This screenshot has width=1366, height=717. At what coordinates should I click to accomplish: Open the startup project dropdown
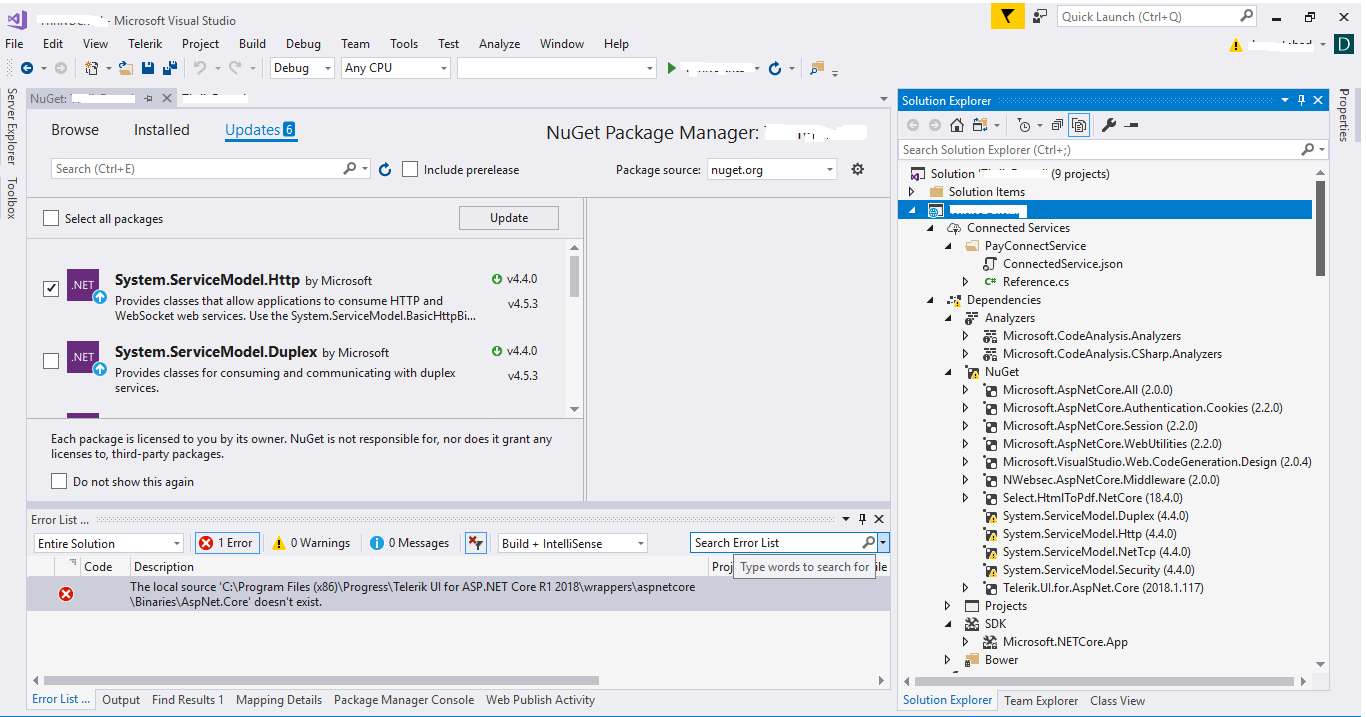pyautogui.click(x=556, y=68)
